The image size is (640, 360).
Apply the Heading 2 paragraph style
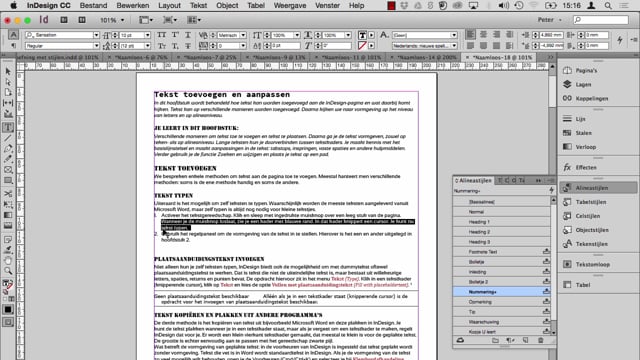502,232
